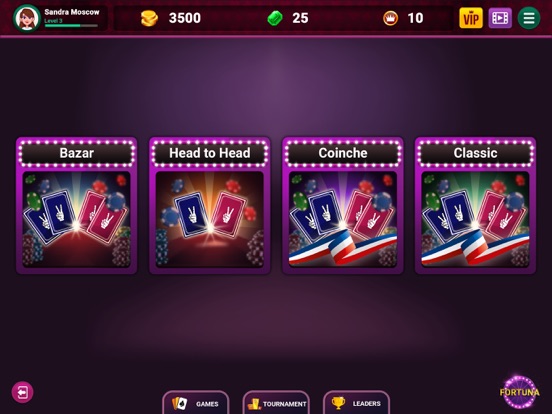Tap the crown token icon
The height and width of the screenshot is (414, 552).
click(390, 18)
